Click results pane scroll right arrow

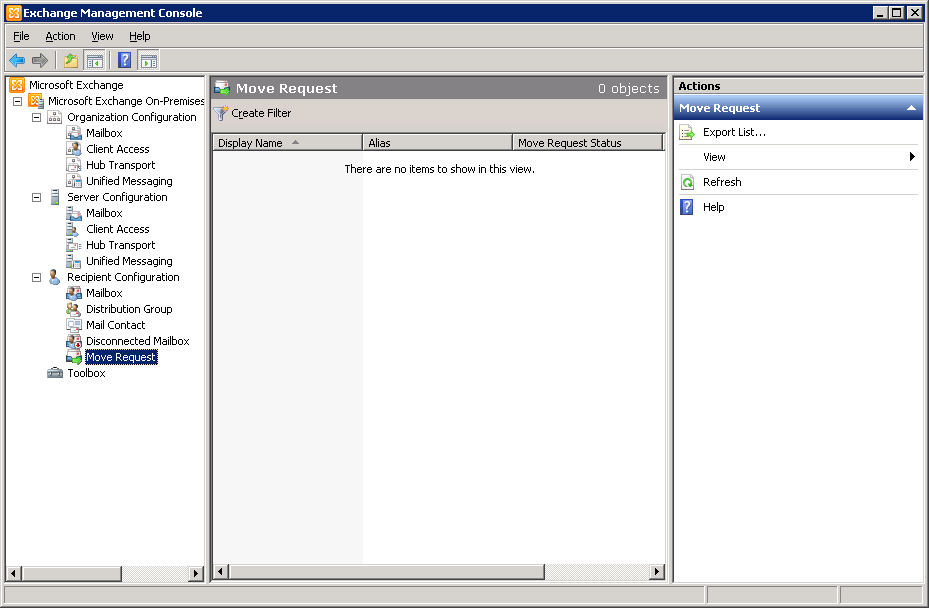click(x=656, y=572)
